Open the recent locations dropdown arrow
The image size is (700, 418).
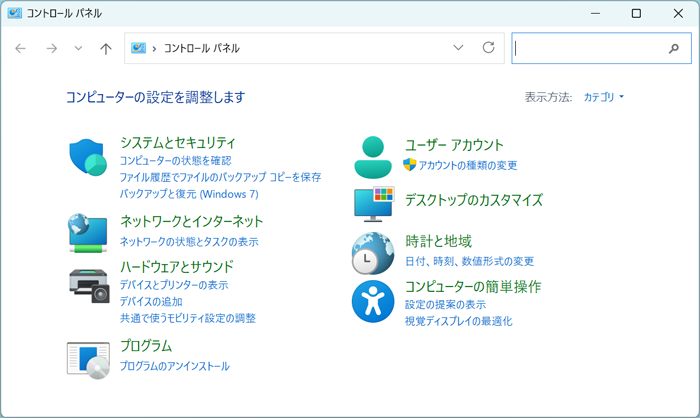pos(78,48)
